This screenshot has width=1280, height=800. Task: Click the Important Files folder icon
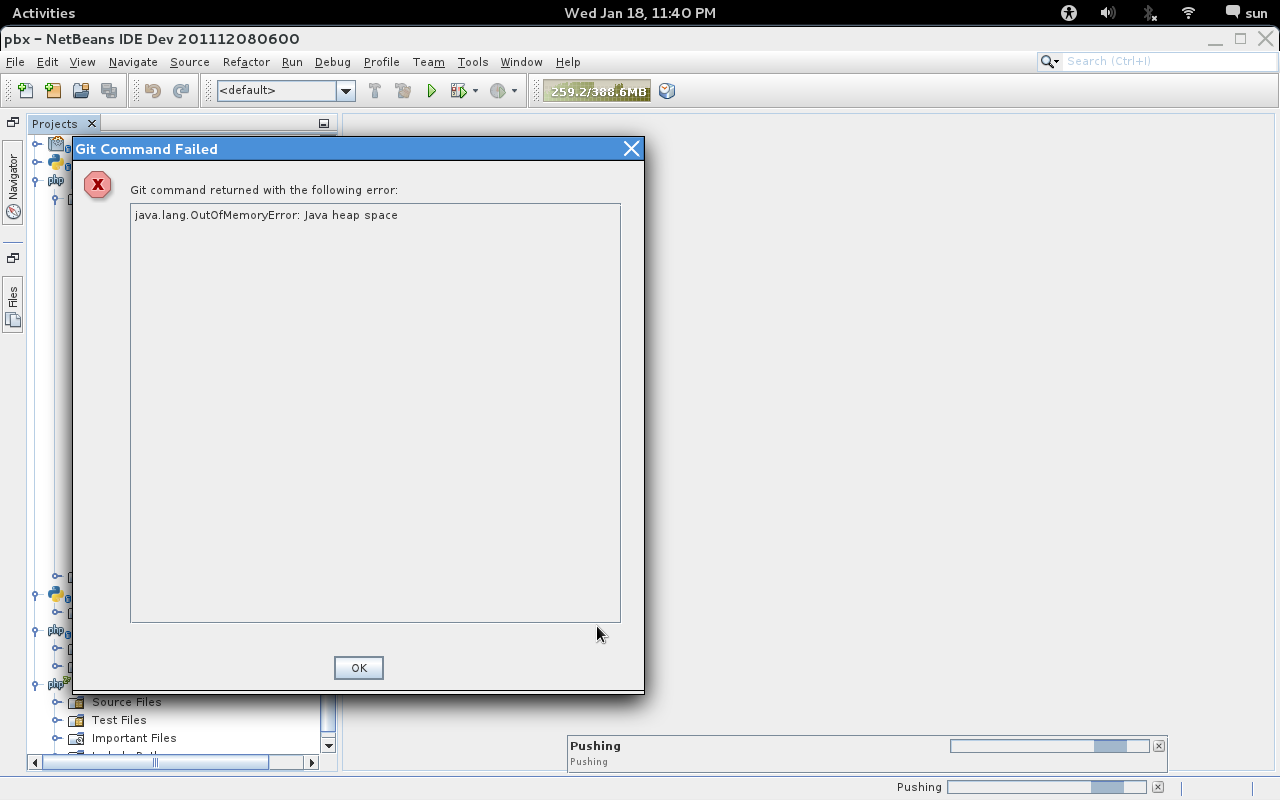(x=76, y=738)
